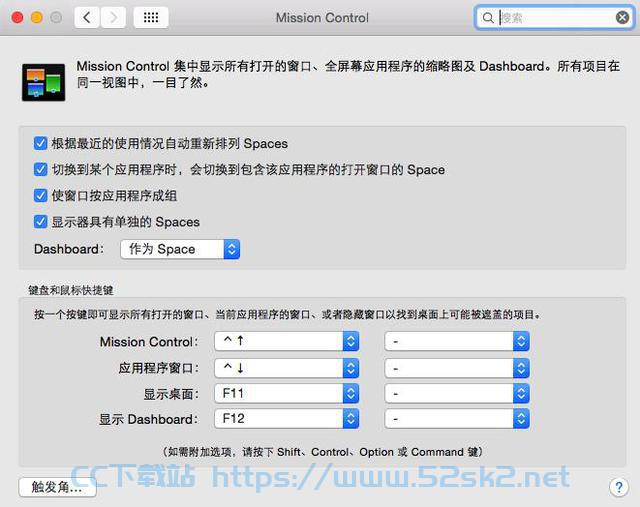640x507 pixels.
Task: Toggle 使窗口按应用程序成组 checkbox
Action: point(40,196)
